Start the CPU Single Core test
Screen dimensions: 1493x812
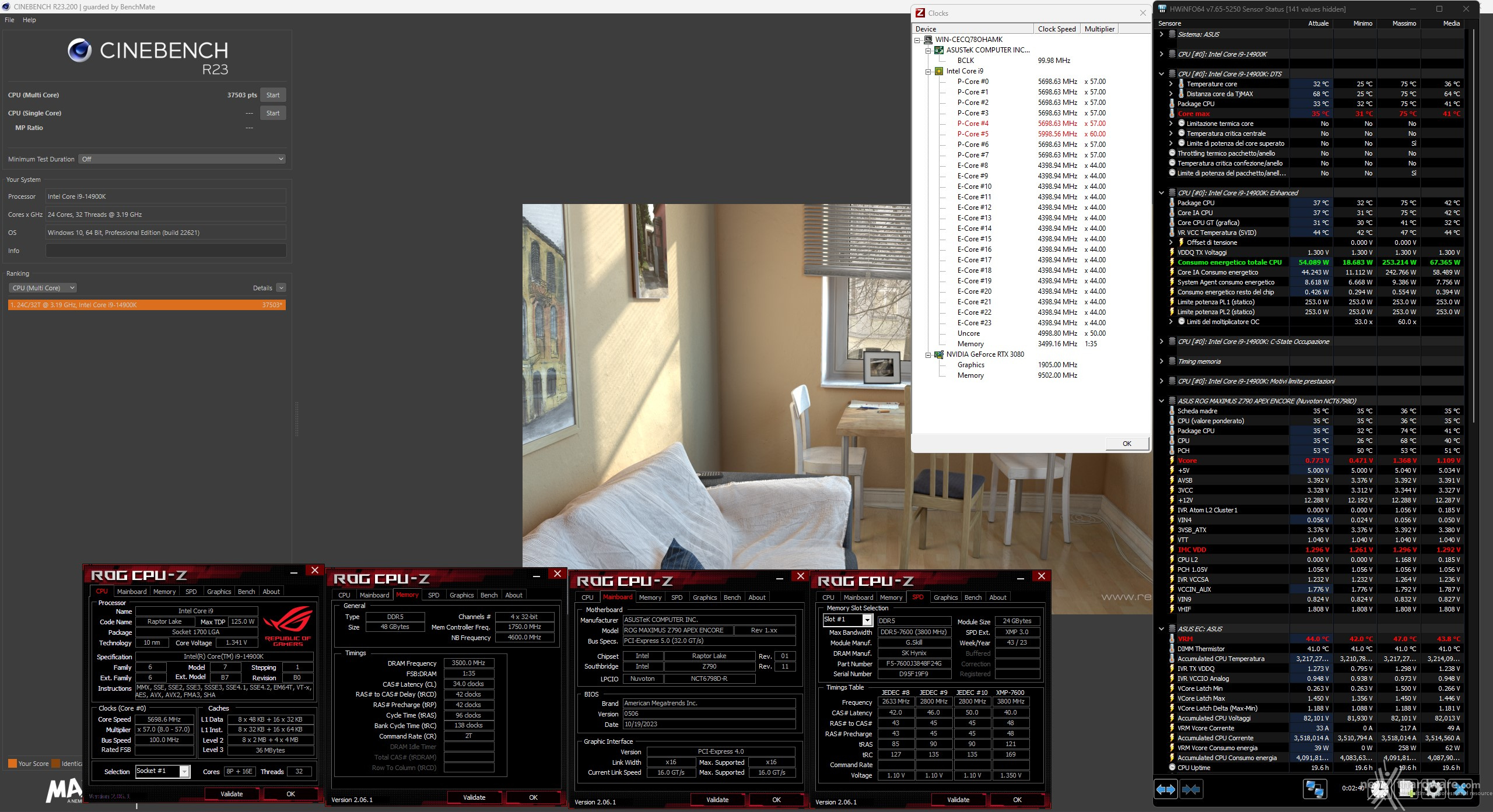(273, 113)
